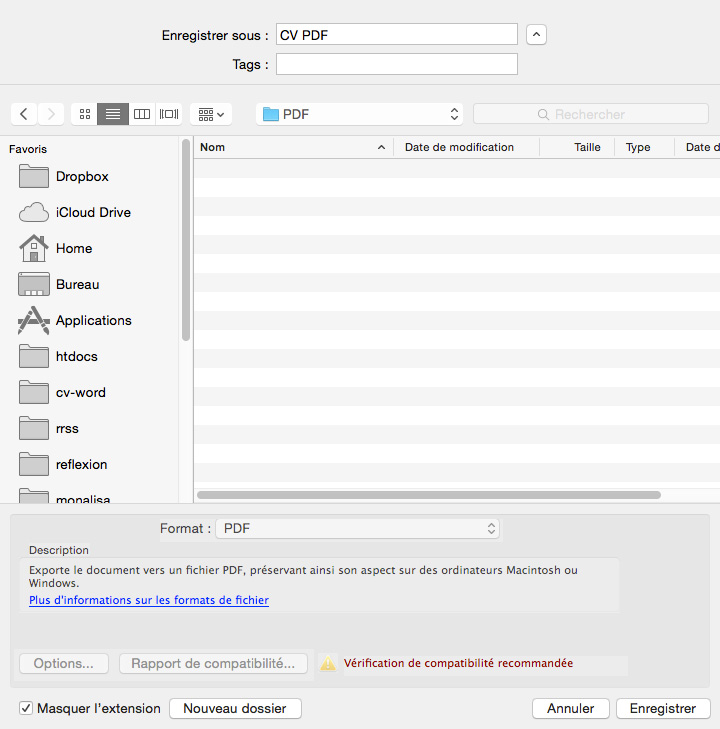Toggle Masquer l'extension checkbox
Screen dimensions: 720x729
coord(26,709)
